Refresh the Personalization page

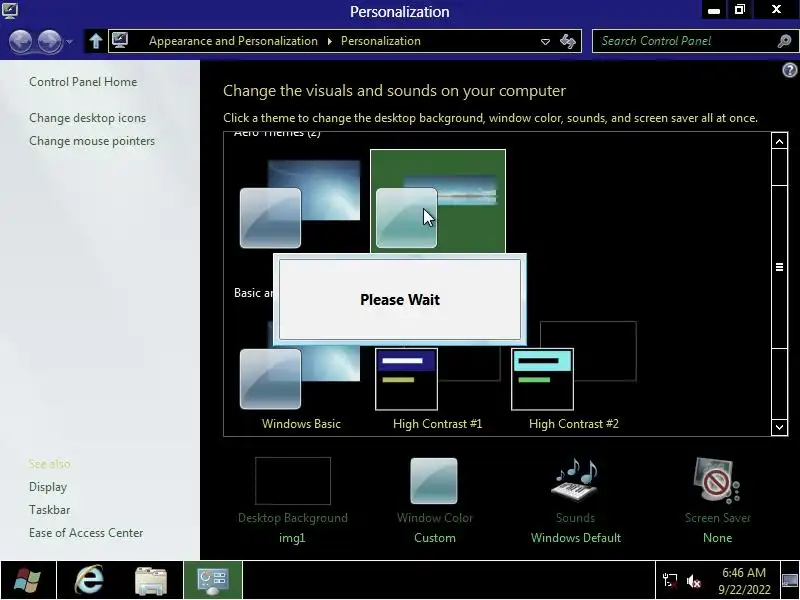(568, 41)
